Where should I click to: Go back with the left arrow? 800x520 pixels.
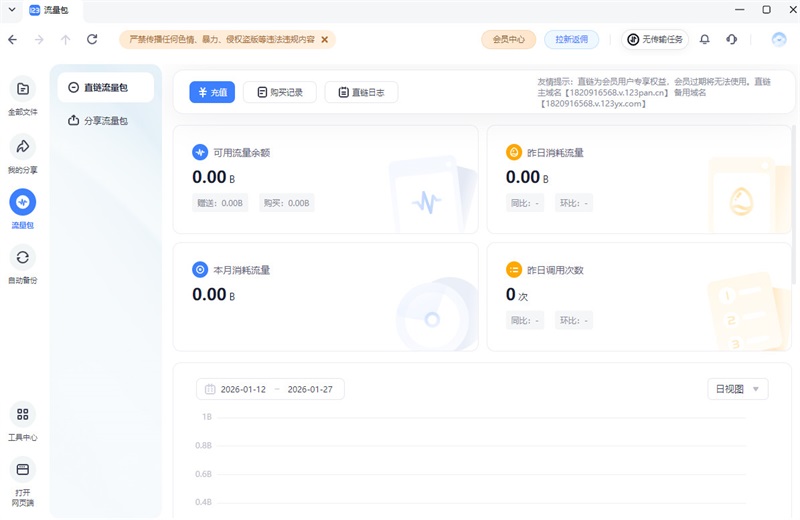(x=13, y=39)
